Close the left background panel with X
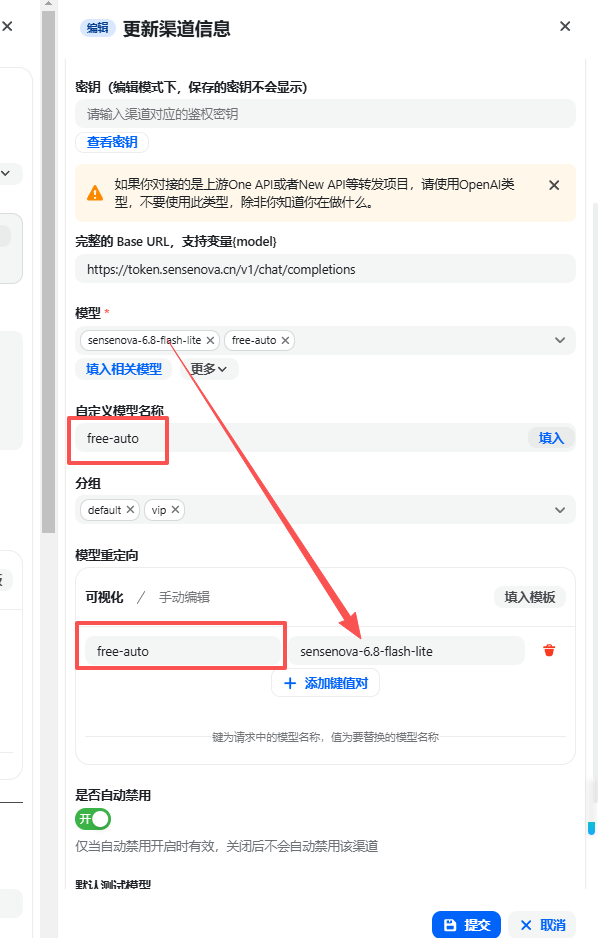 click(7, 26)
